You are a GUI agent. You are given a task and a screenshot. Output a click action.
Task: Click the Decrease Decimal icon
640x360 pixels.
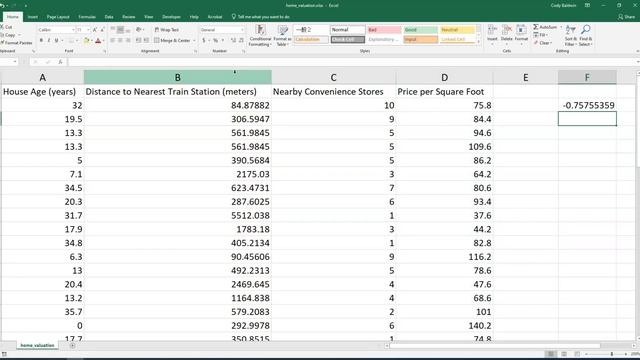click(241, 40)
